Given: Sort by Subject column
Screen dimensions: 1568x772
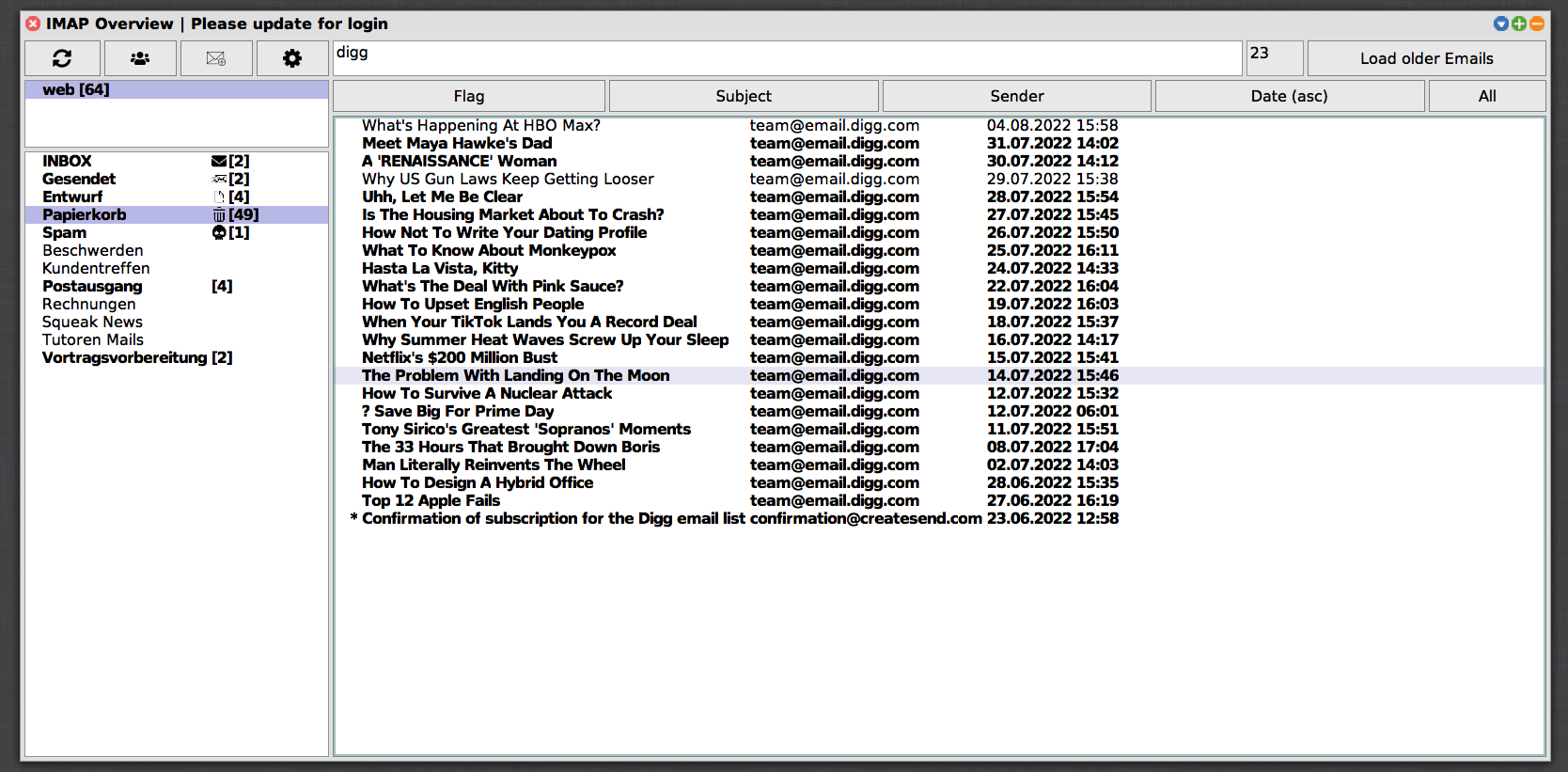Looking at the screenshot, I should (744, 96).
